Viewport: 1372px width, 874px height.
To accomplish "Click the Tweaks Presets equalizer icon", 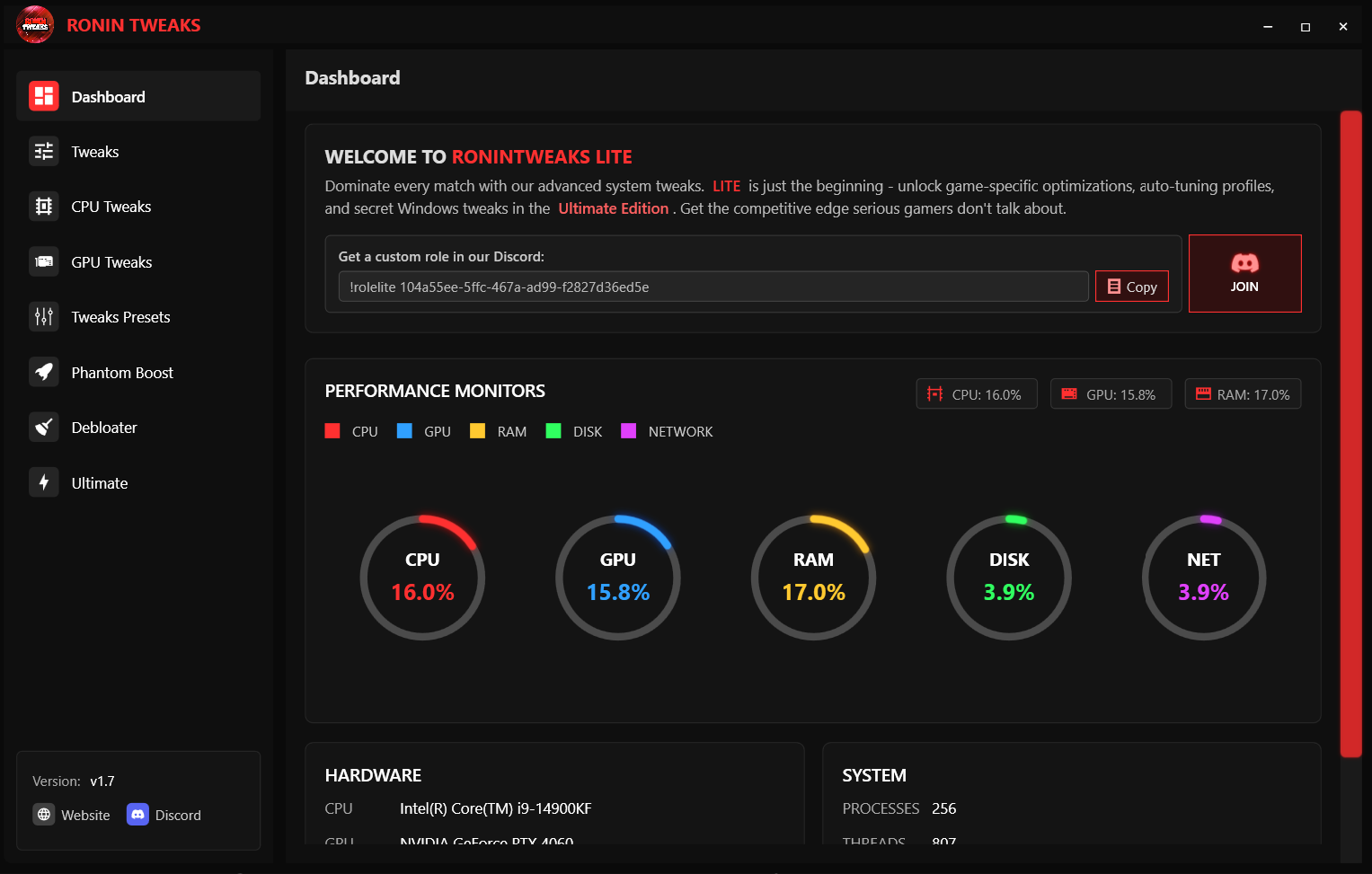I will coord(44,317).
